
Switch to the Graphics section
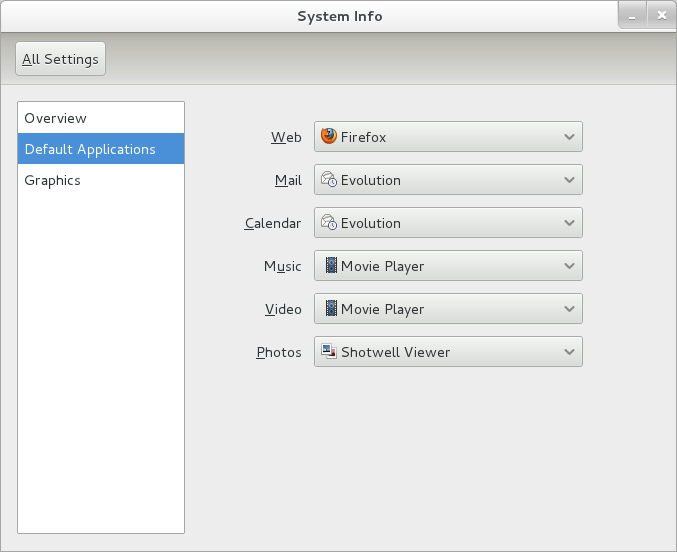101,180
